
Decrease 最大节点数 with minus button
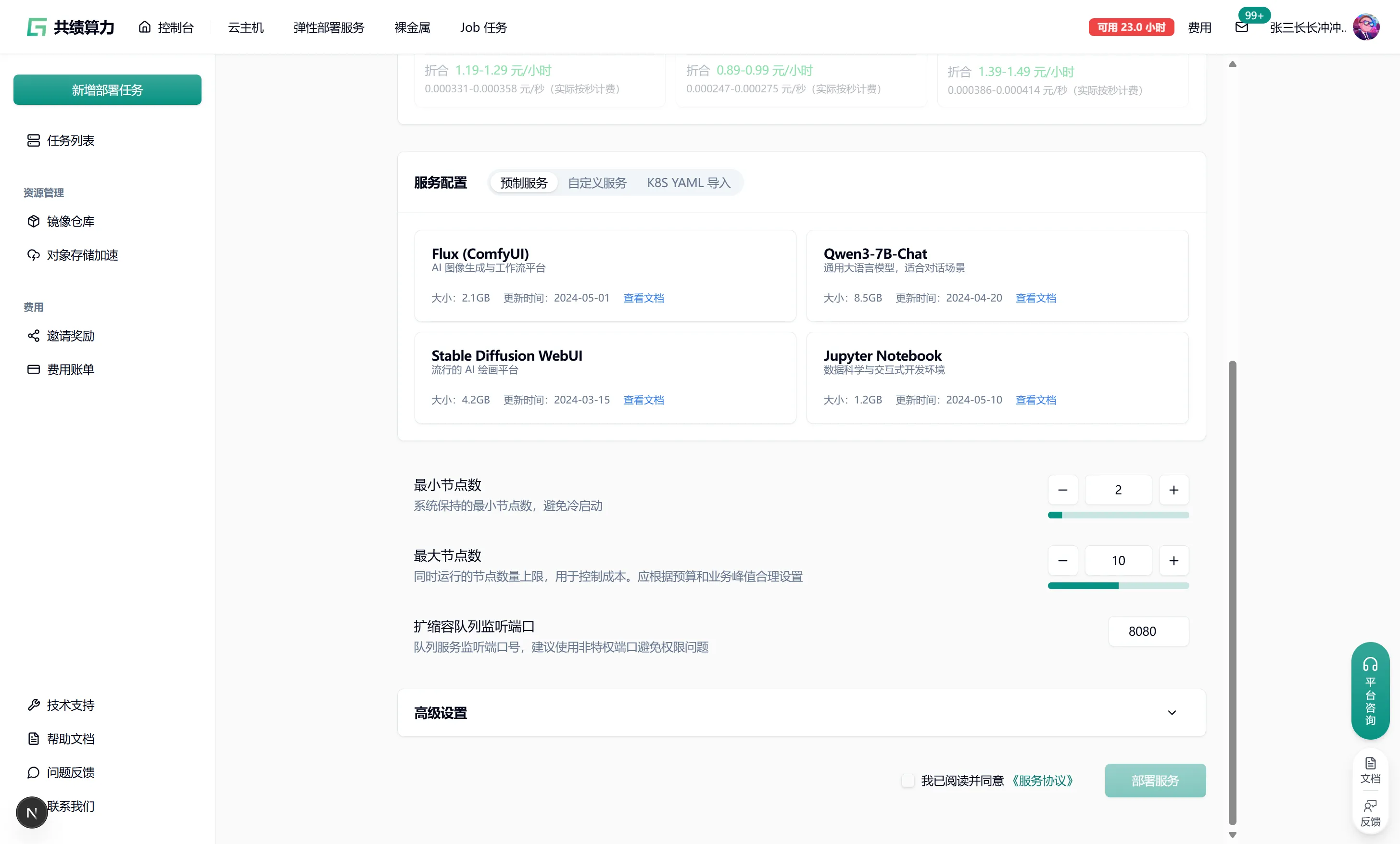1062,561
